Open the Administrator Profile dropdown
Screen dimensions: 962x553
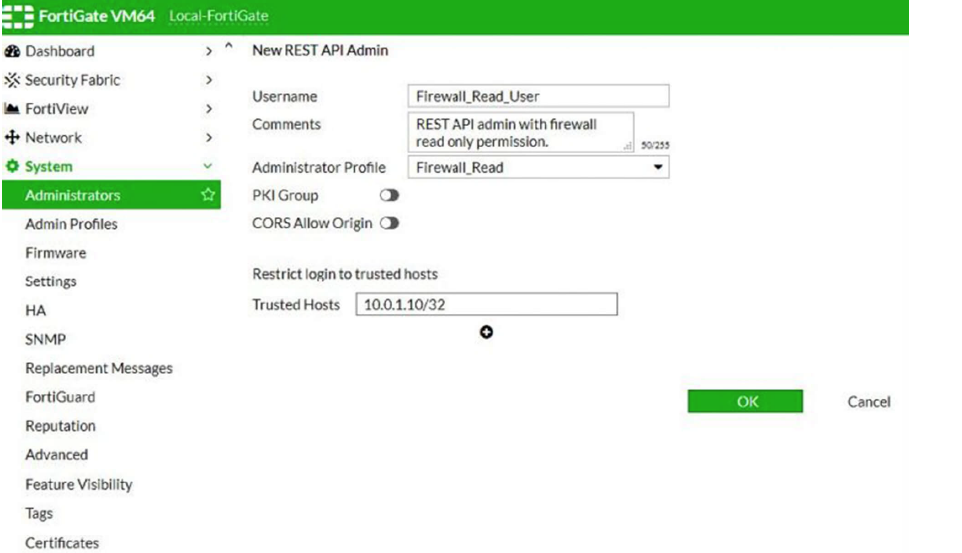pos(538,167)
